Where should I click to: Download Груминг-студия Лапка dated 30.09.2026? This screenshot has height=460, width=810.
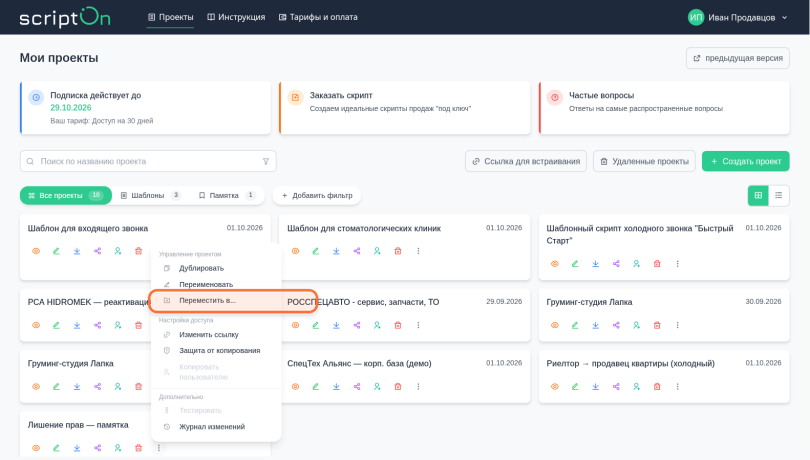[x=596, y=325]
